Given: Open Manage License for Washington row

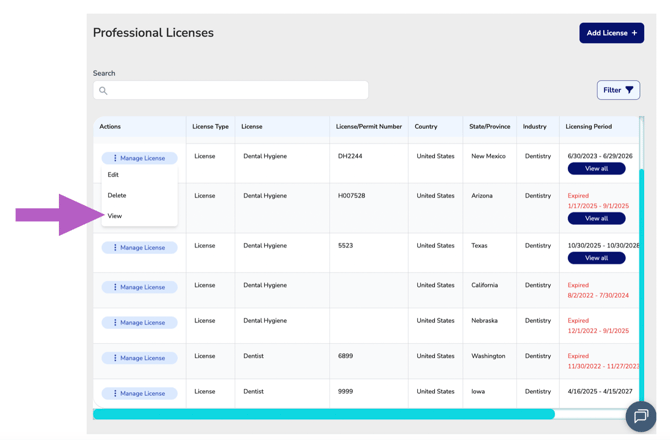Looking at the screenshot, I should (x=139, y=358).
